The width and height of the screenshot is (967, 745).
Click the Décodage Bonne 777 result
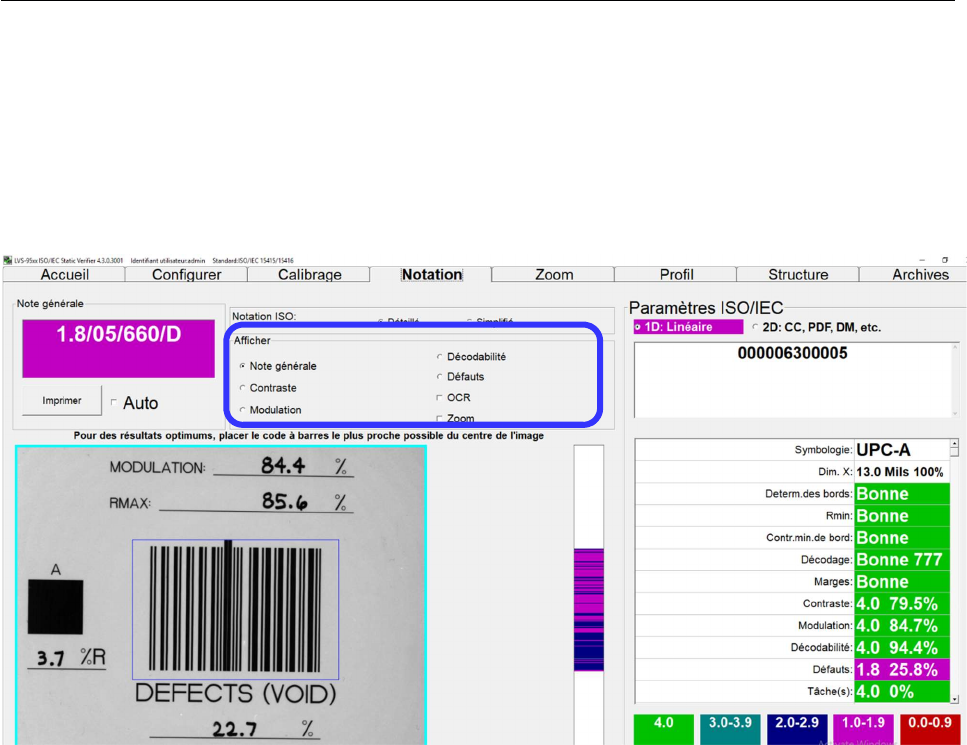902,559
